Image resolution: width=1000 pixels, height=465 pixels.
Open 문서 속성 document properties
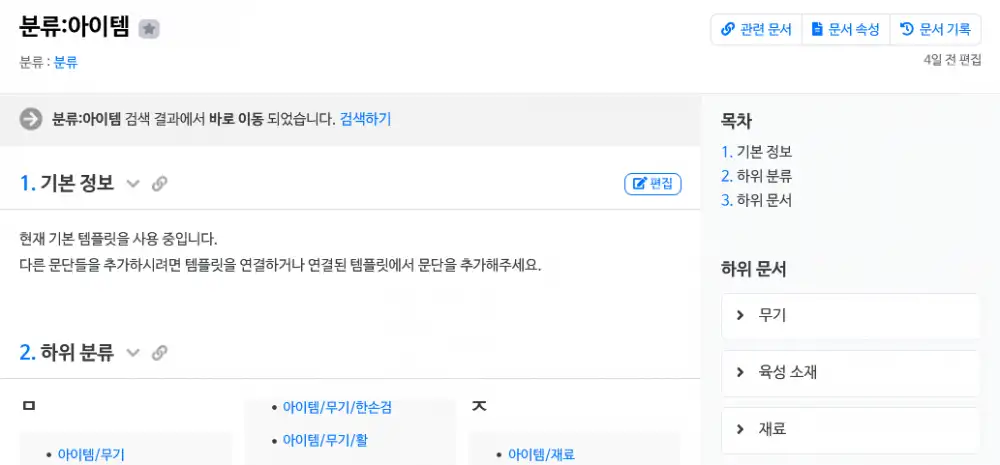[846, 30]
